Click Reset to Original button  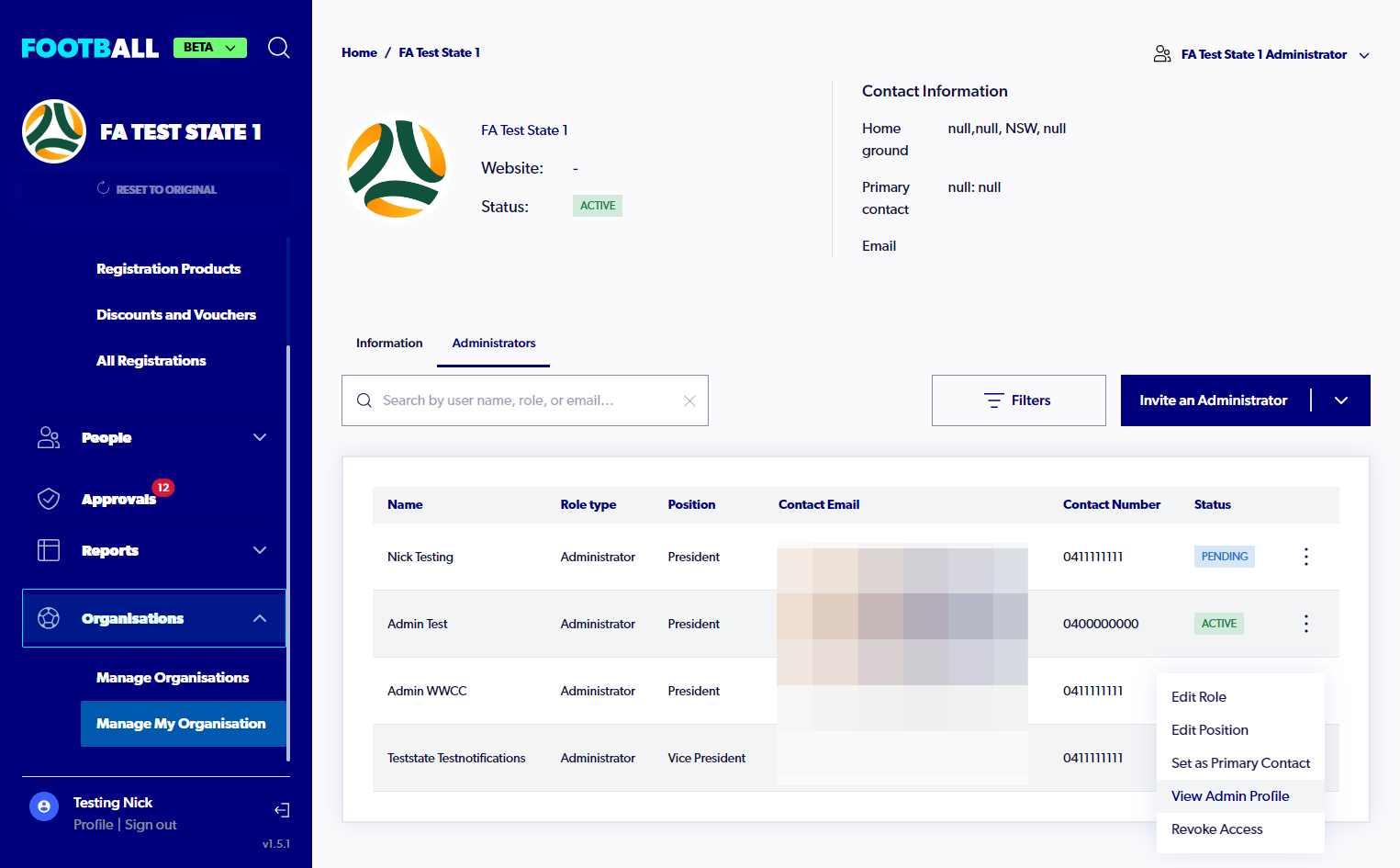(x=157, y=189)
